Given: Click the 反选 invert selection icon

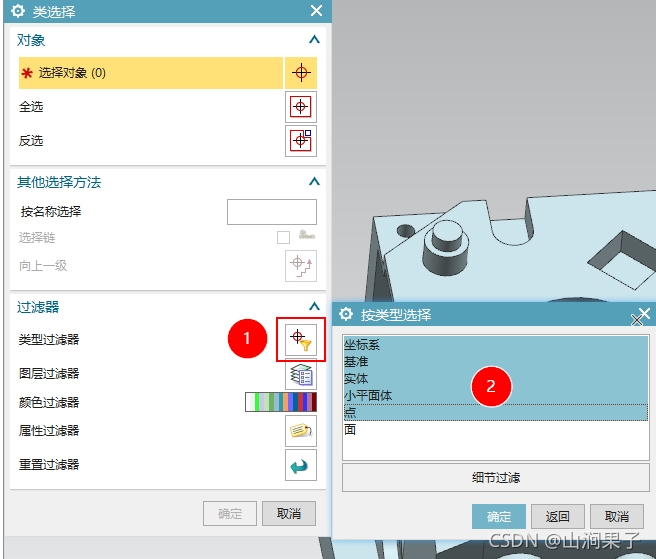Looking at the screenshot, I should click(x=301, y=141).
